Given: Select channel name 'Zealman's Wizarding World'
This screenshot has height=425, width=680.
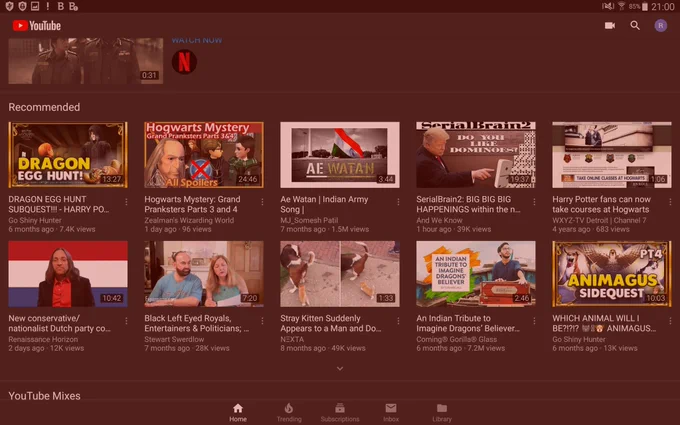Looking at the screenshot, I should pos(189,220).
